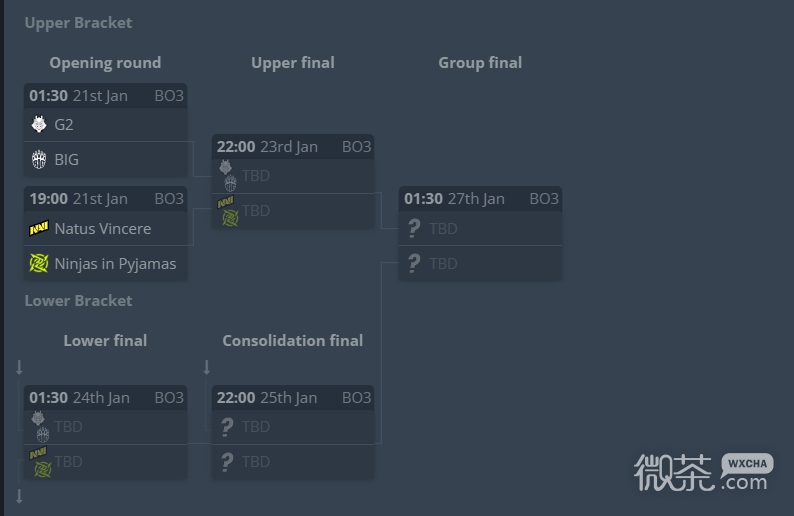Viewport: 794px width, 516px height.
Task: Click the Natus Vincere logo icon
Action: point(39,228)
